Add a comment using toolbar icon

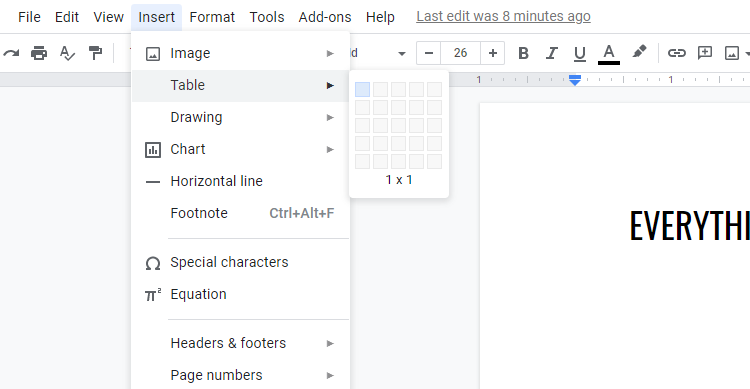(705, 53)
